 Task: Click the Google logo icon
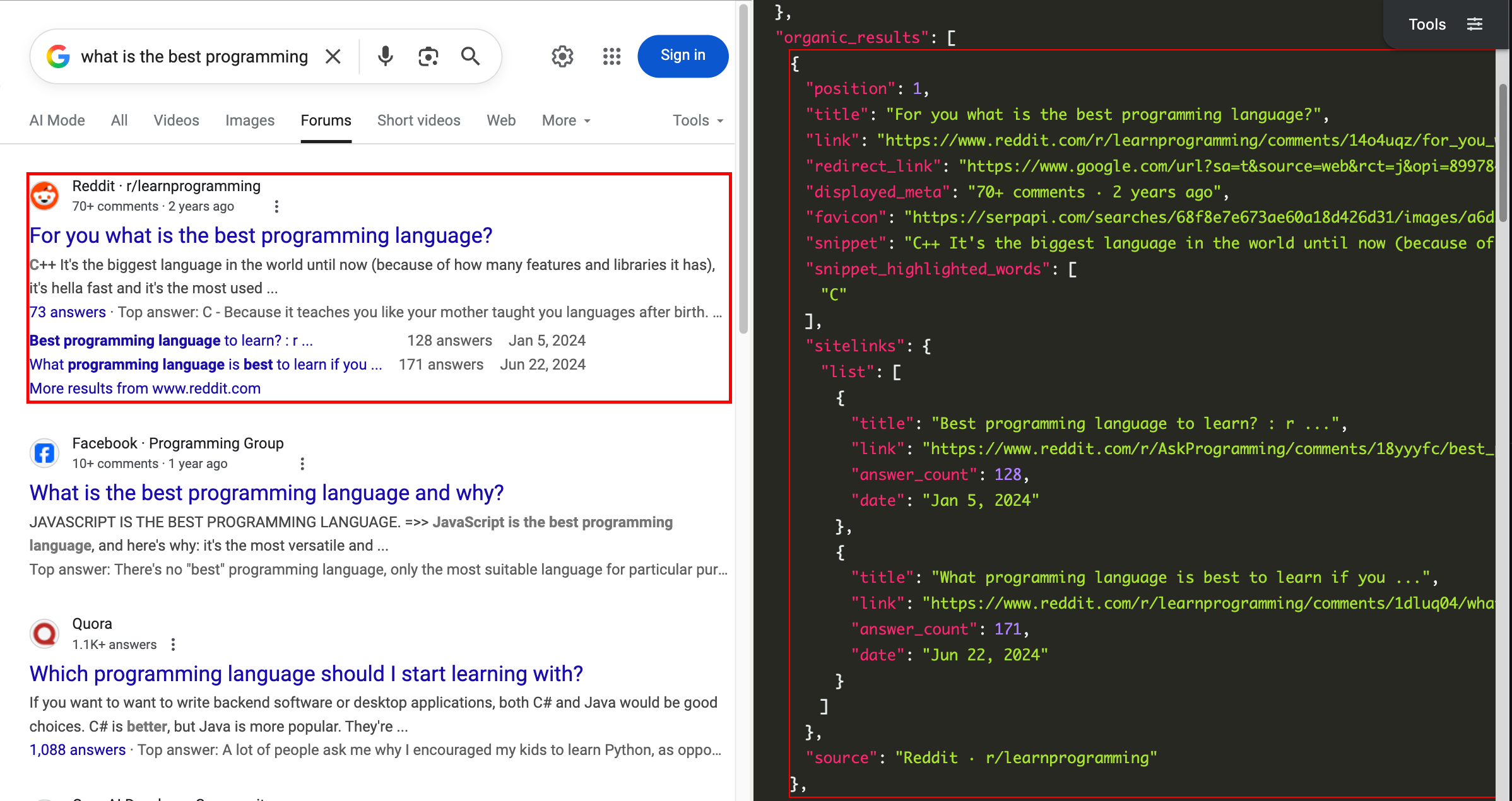[x=58, y=57]
